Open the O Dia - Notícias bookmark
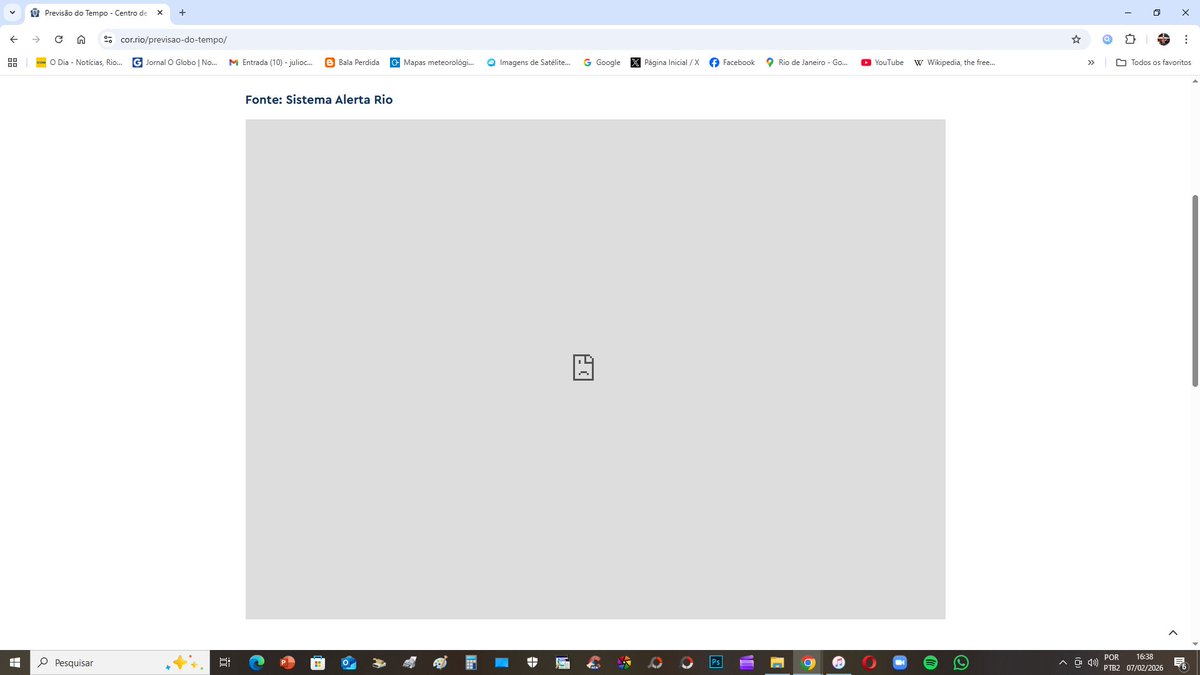The height and width of the screenshot is (675, 1200). click(79, 62)
